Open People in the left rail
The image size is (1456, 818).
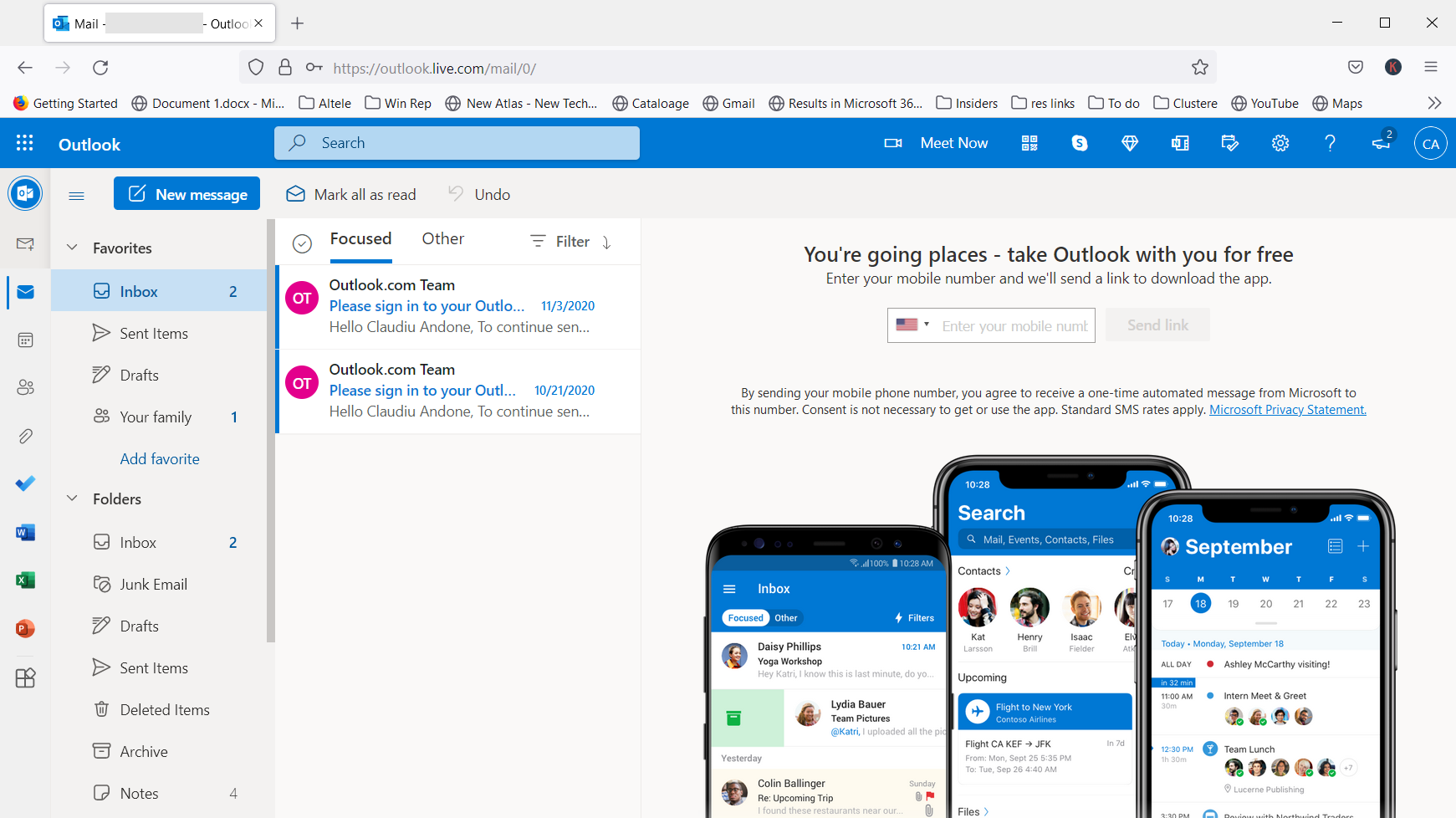[25, 387]
